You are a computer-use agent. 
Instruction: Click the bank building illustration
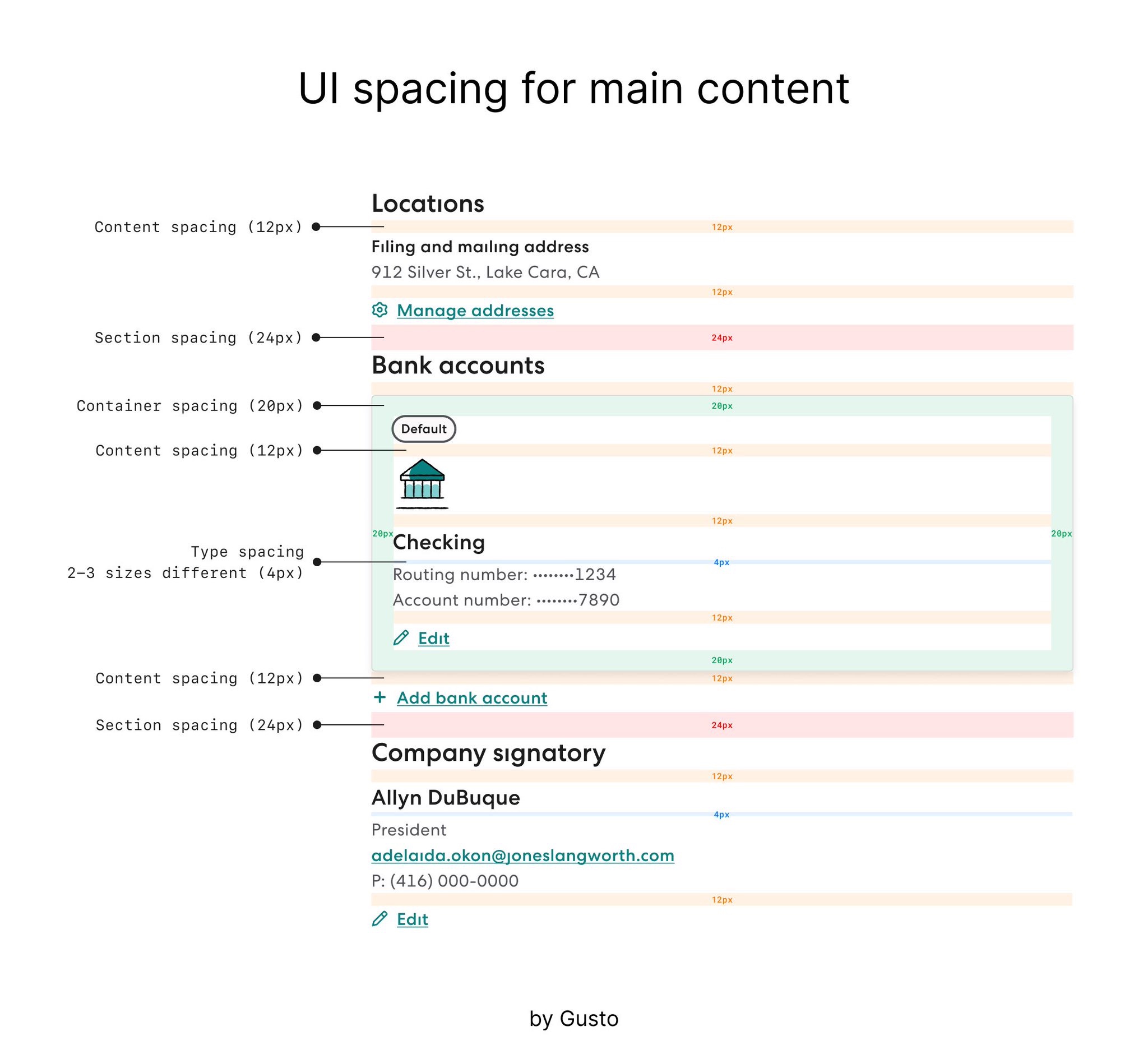point(422,484)
